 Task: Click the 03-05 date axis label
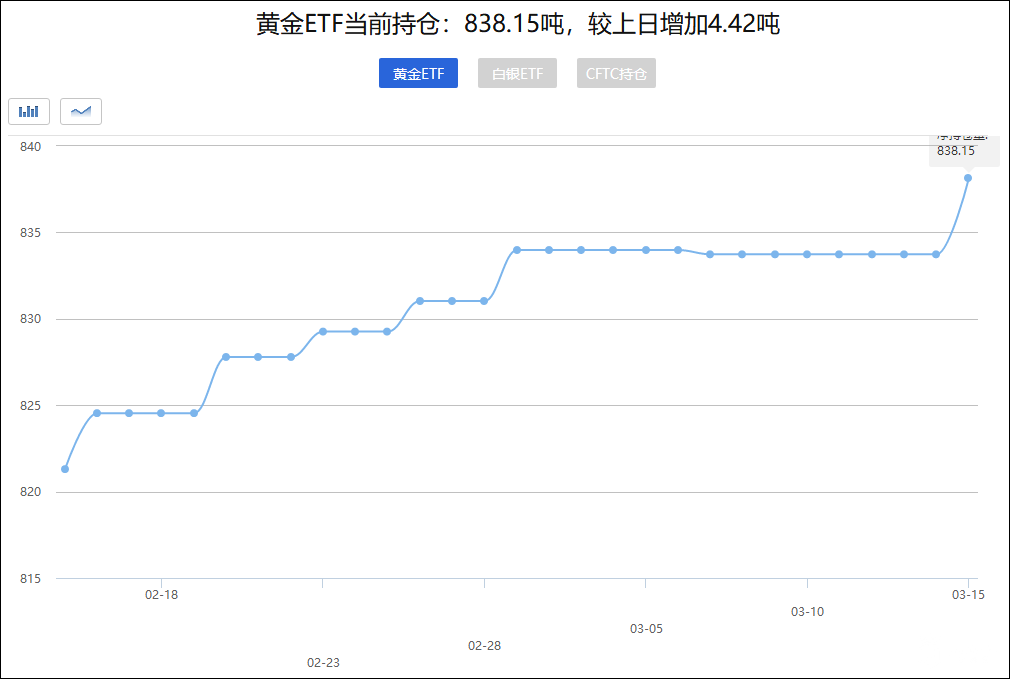[646, 629]
